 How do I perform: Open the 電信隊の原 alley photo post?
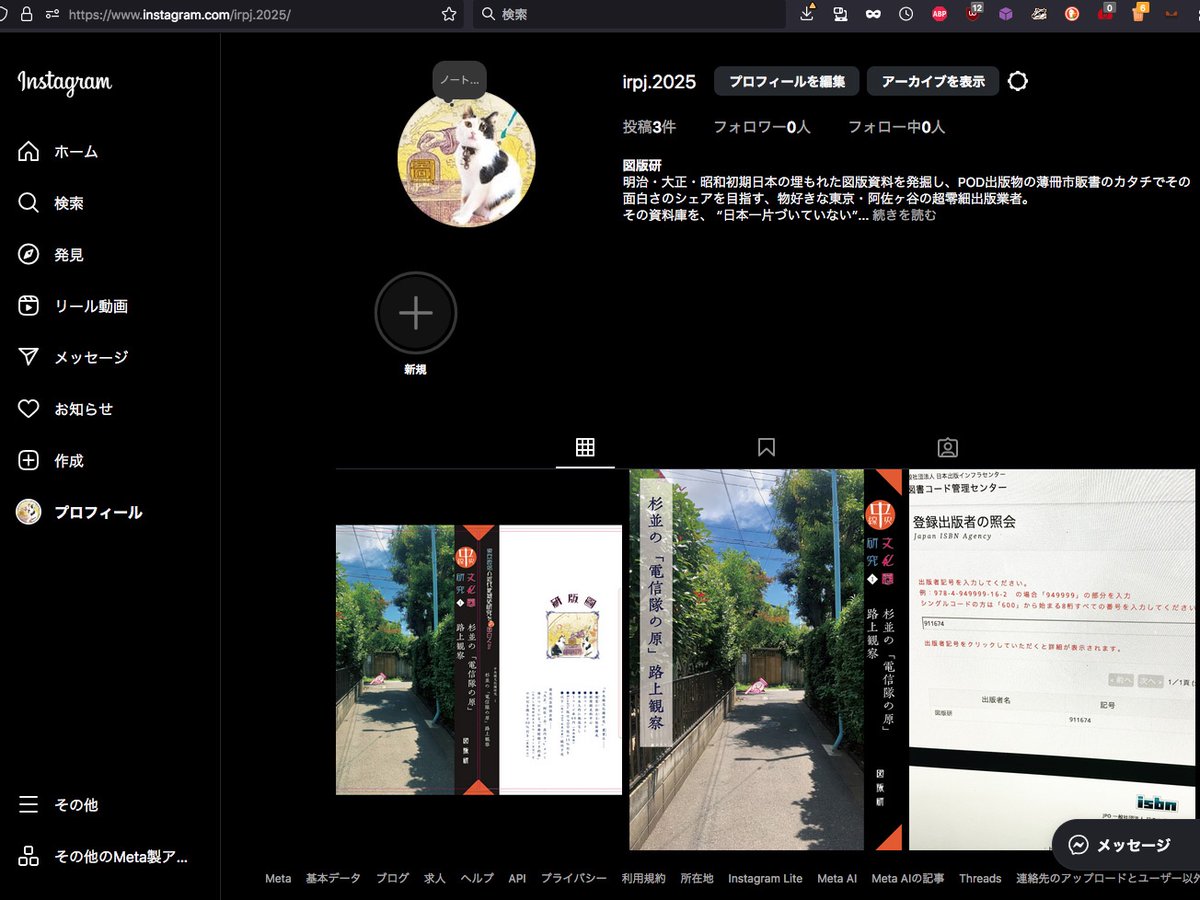point(766,660)
